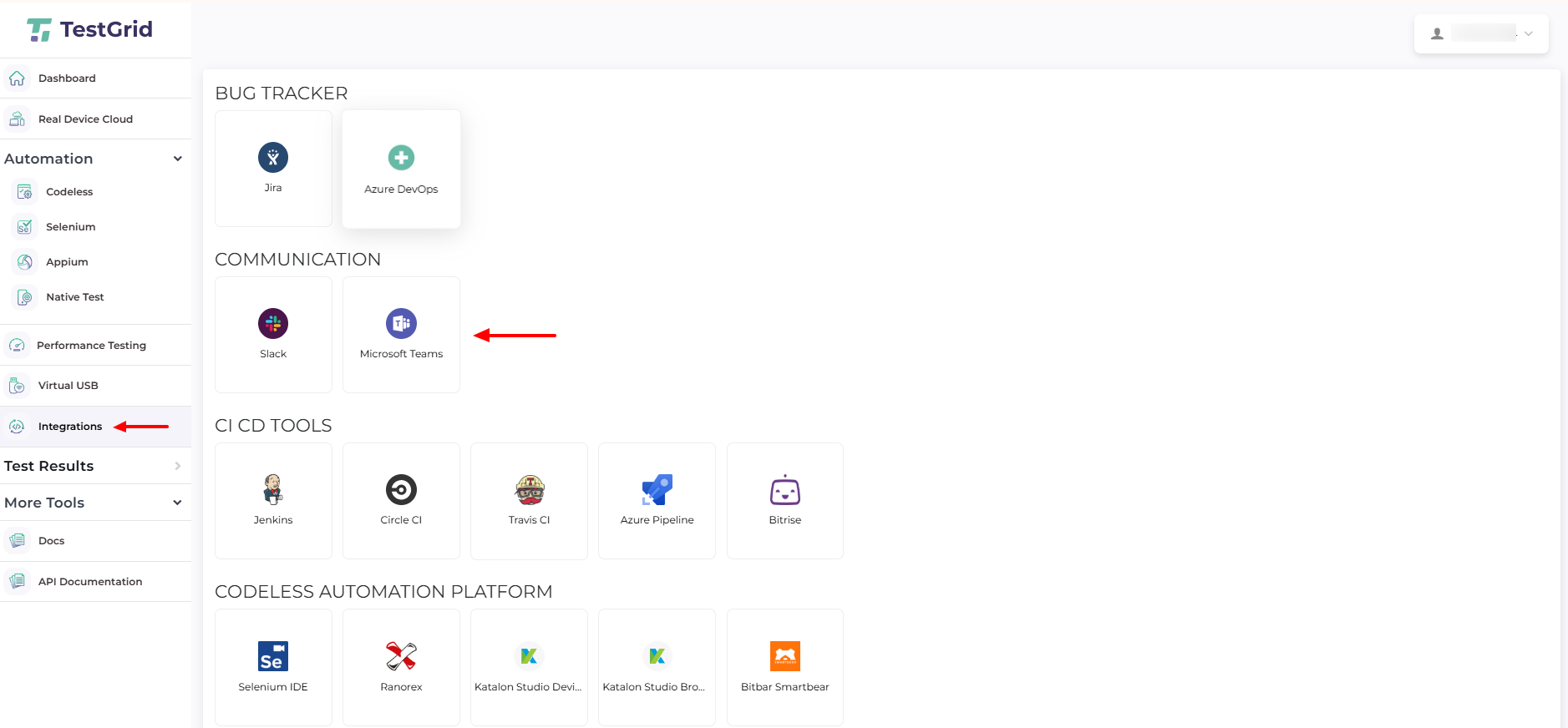Click the Katalon Studio Devi... icon
Screen dimensions: 1568x728
coord(529,656)
